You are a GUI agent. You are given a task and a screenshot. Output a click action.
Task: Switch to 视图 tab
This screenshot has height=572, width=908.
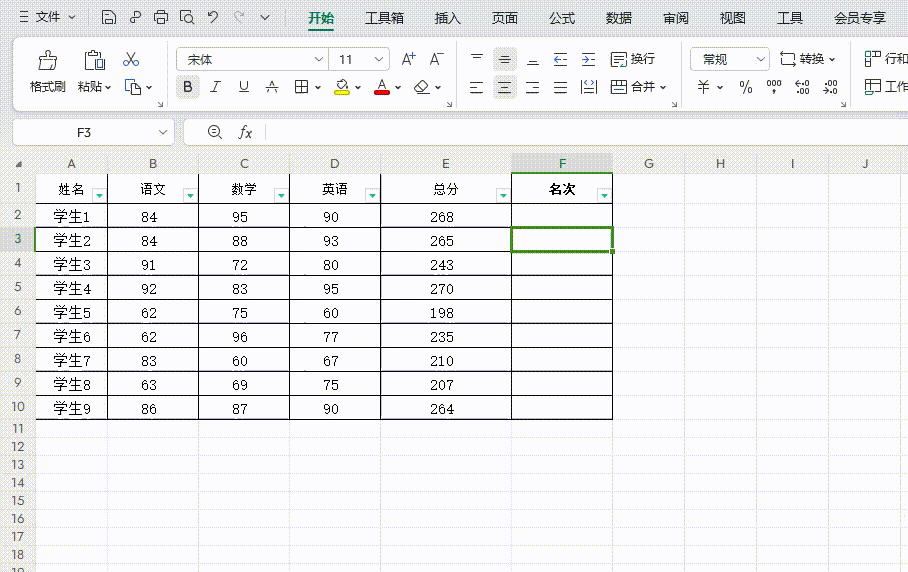pyautogui.click(x=733, y=18)
